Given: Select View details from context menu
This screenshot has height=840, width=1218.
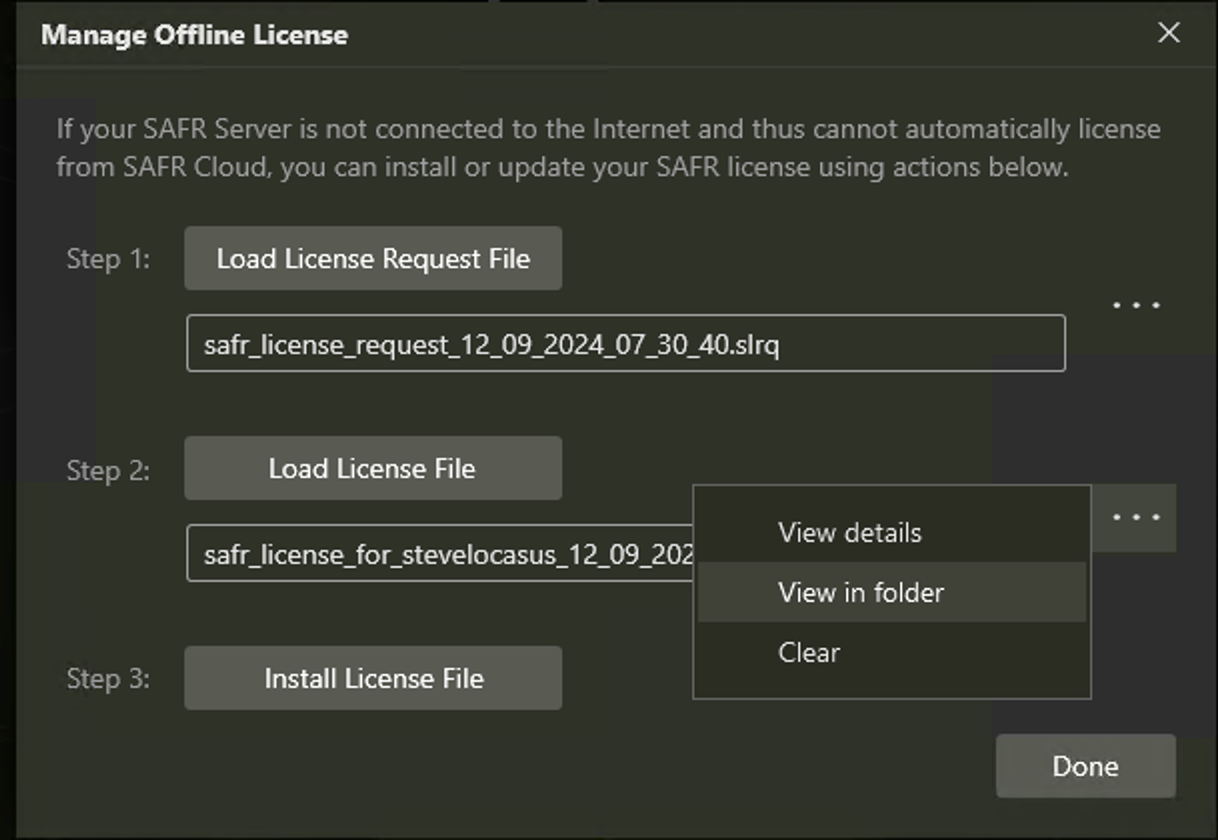Looking at the screenshot, I should [x=849, y=532].
